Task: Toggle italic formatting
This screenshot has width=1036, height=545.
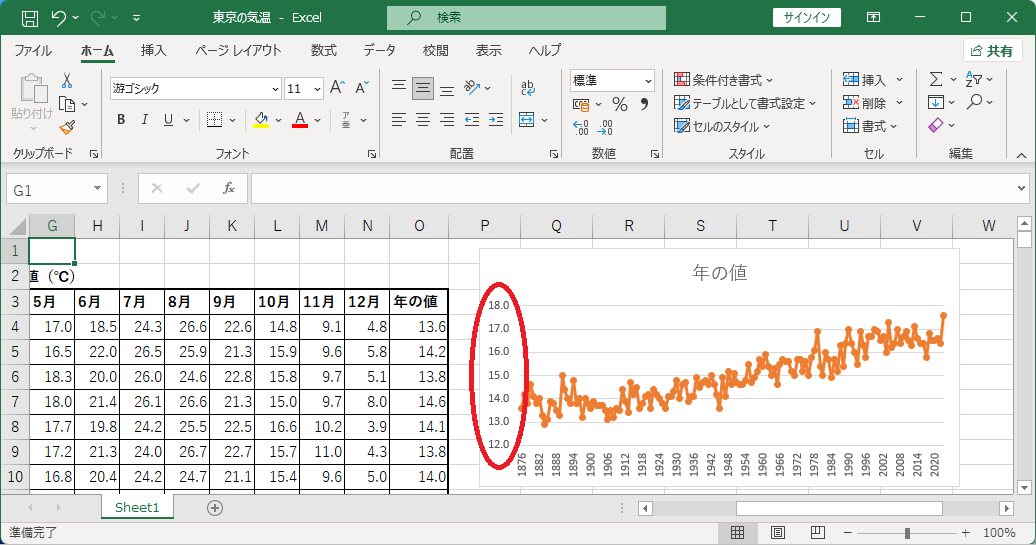Action: coord(145,120)
